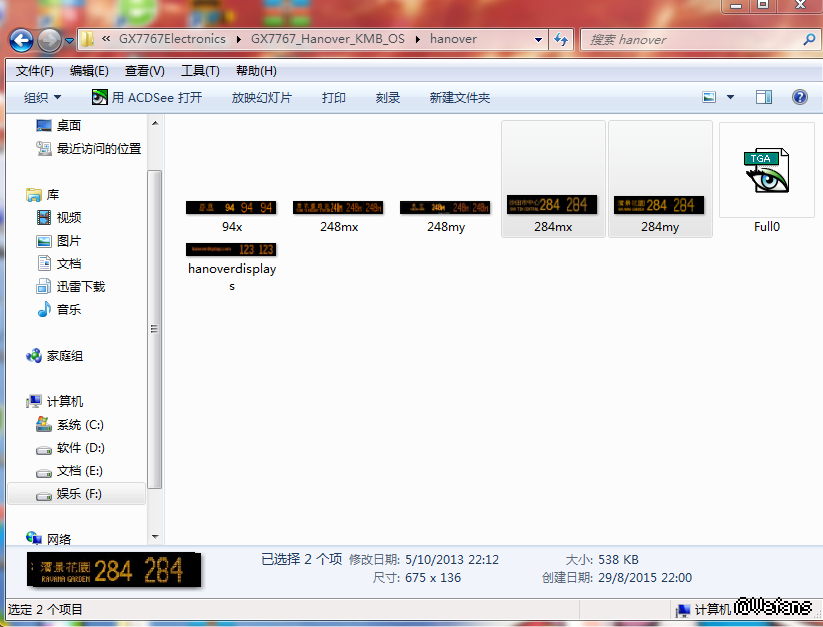Select the 248my image thumbnail
The width and height of the screenshot is (823, 627).
[x=445, y=207]
